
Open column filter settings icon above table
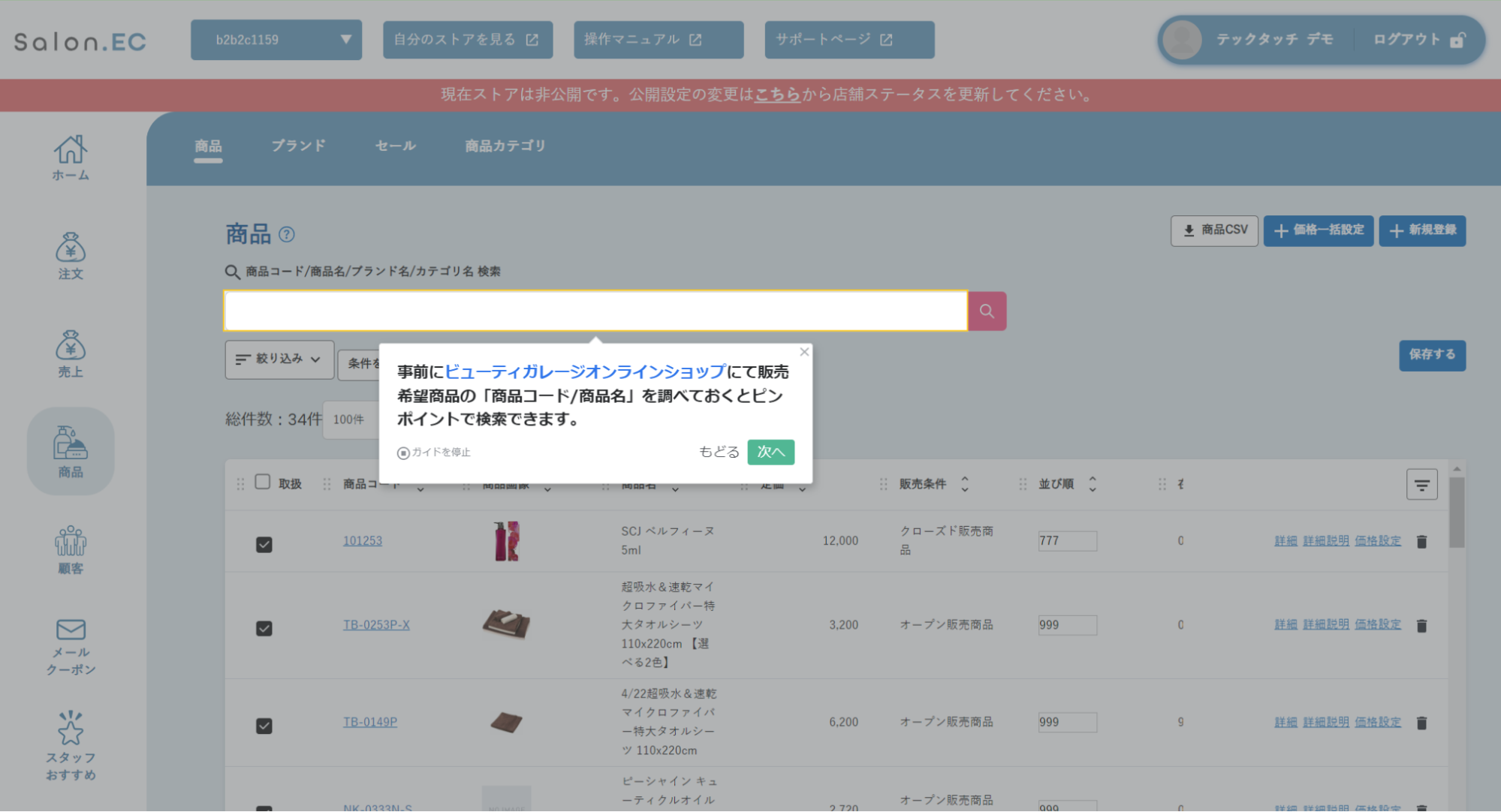1421,485
